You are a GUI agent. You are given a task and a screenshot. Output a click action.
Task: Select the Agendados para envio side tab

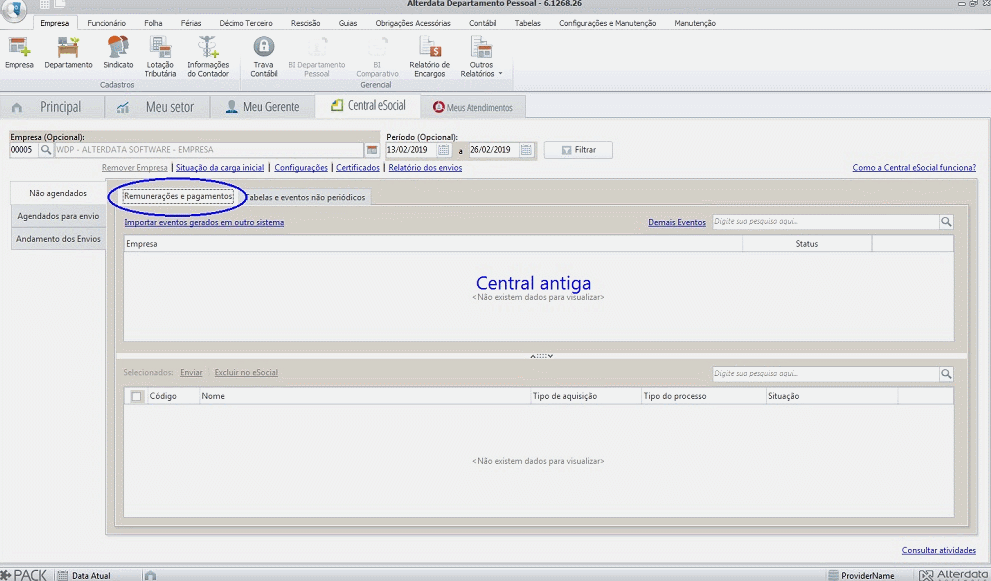click(58, 216)
